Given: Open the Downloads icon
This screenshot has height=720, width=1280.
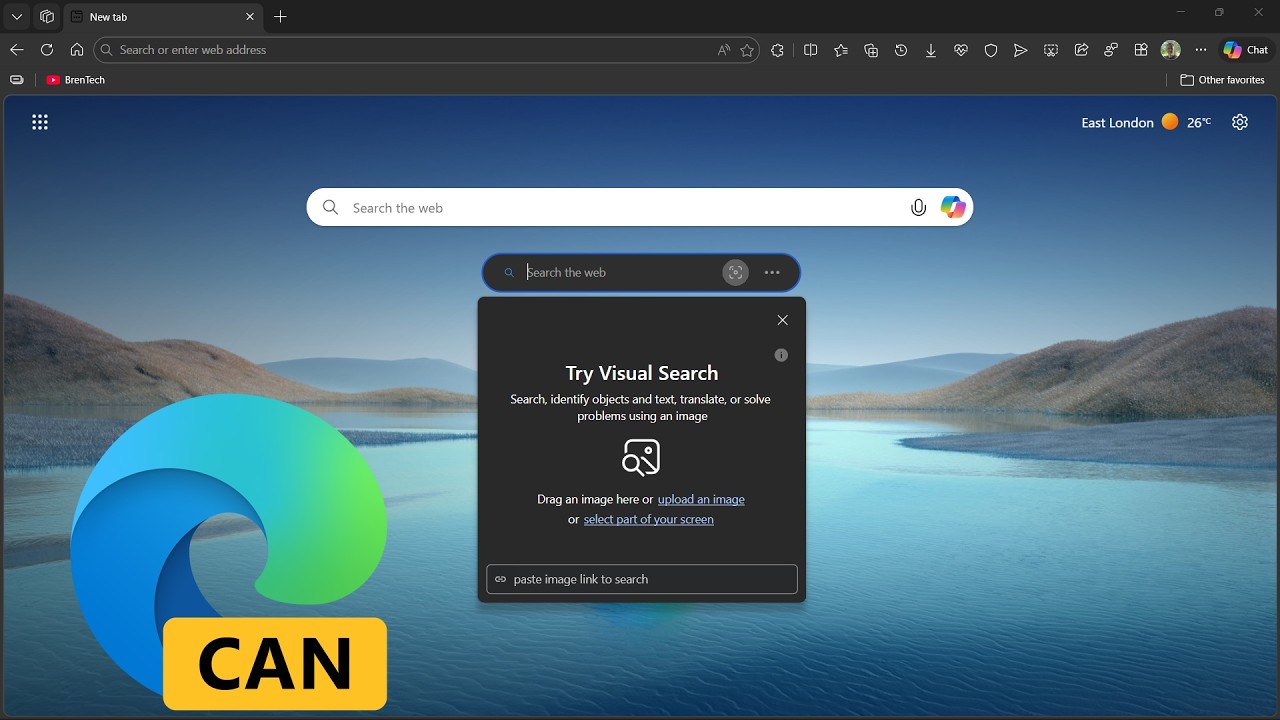Looking at the screenshot, I should (931, 50).
